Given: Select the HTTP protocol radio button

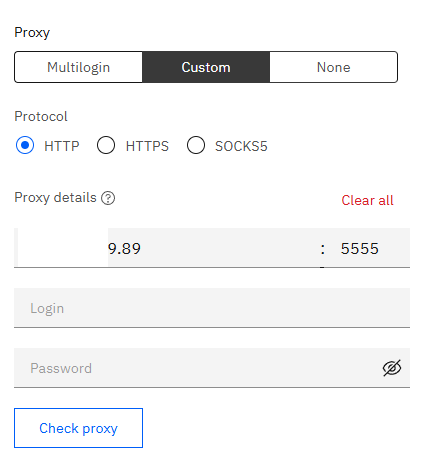Looking at the screenshot, I should point(25,145).
